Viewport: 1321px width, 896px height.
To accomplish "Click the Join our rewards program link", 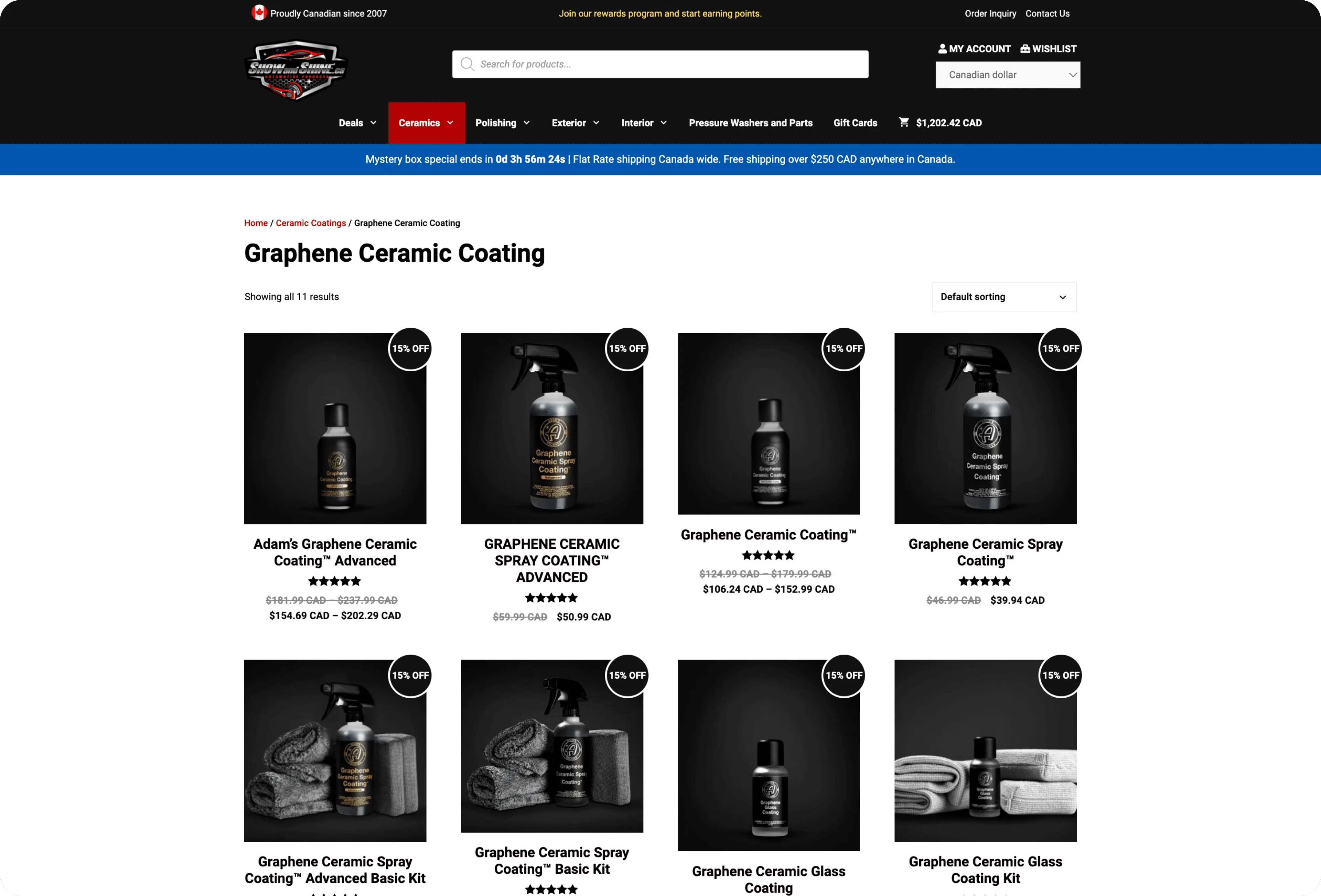I will tap(660, 13).
